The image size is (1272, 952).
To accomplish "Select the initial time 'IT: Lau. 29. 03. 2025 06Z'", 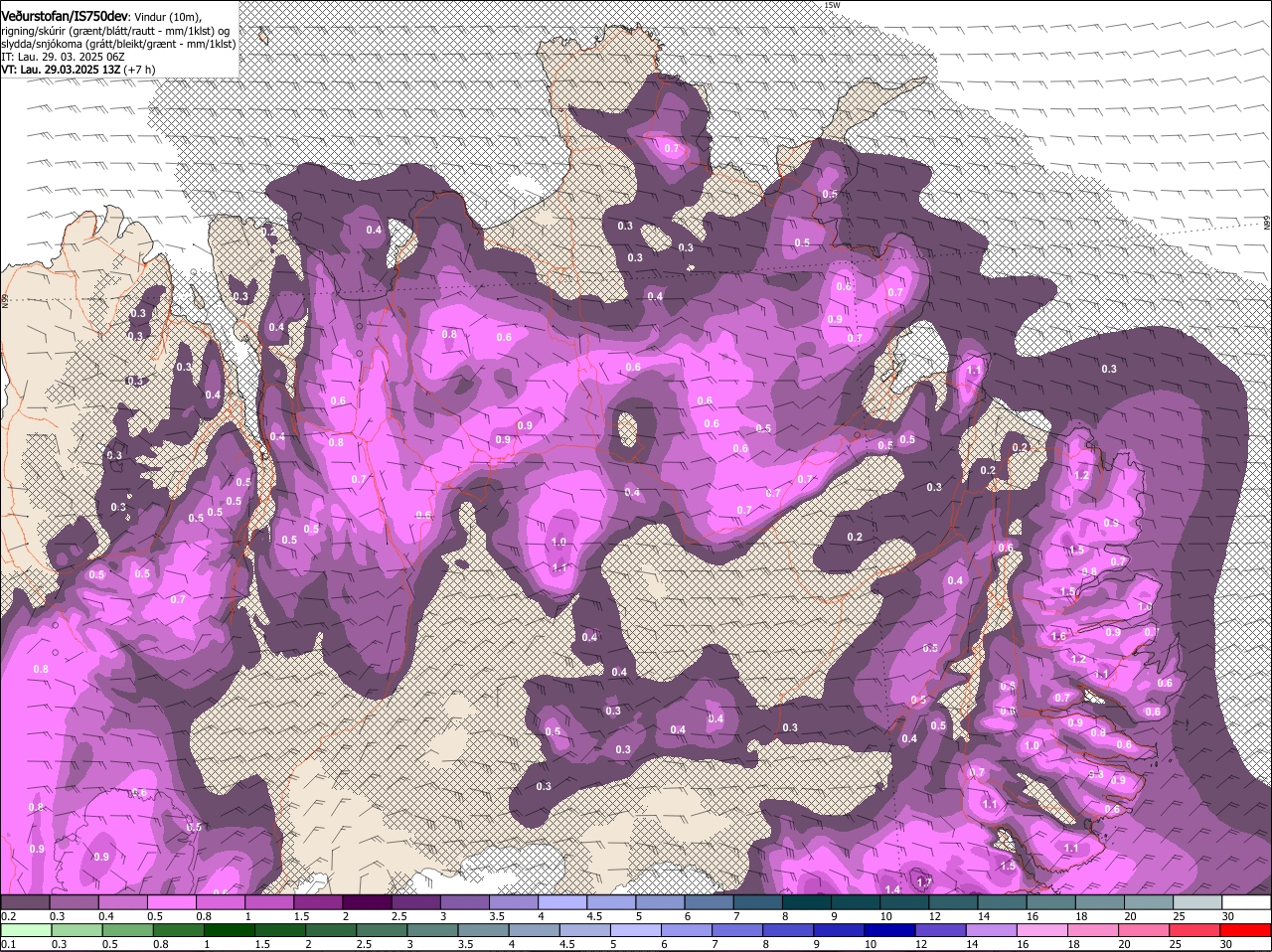I will [63, 58].
